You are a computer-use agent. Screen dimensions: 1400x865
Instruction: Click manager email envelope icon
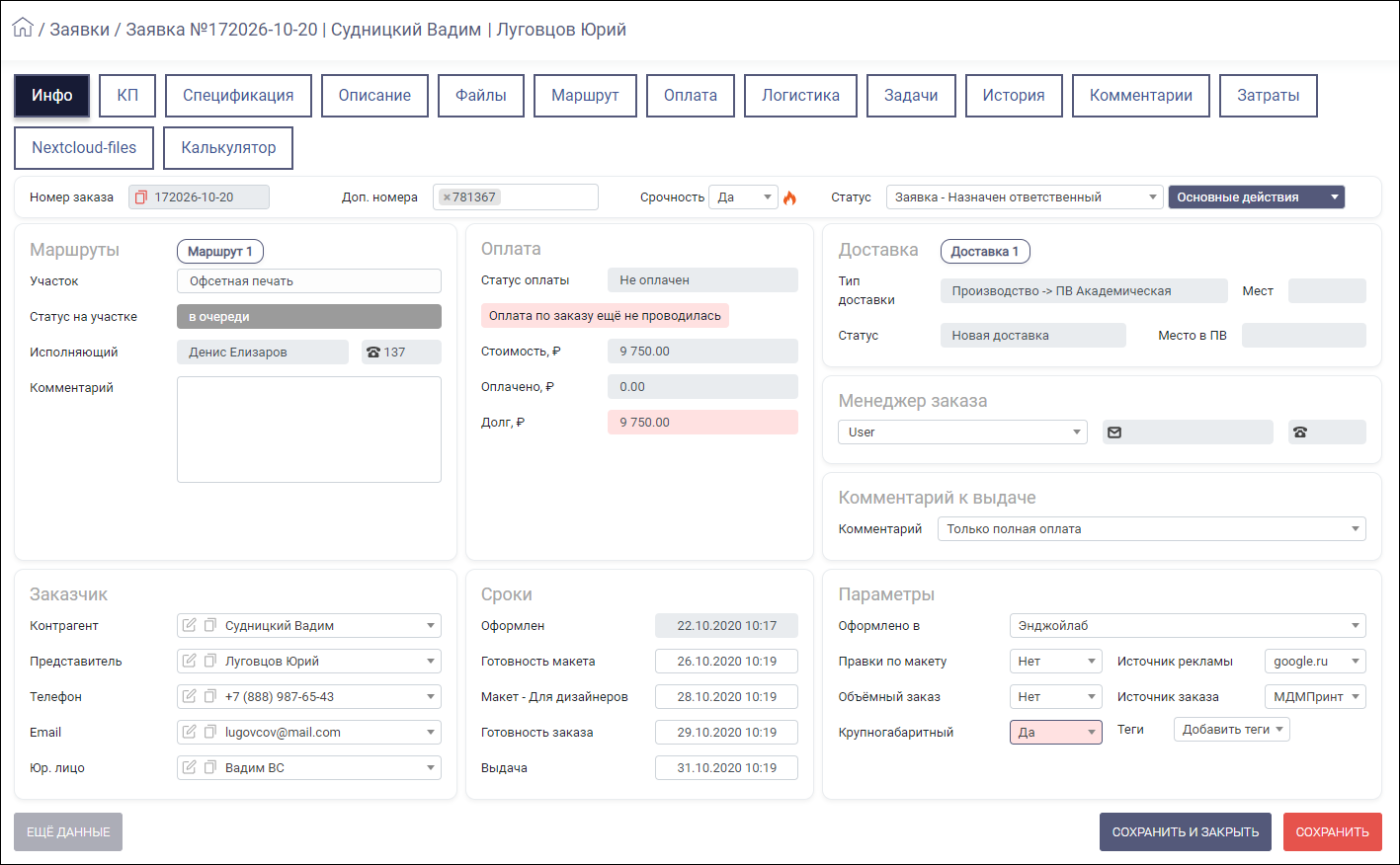click(x=1114, y=432)
